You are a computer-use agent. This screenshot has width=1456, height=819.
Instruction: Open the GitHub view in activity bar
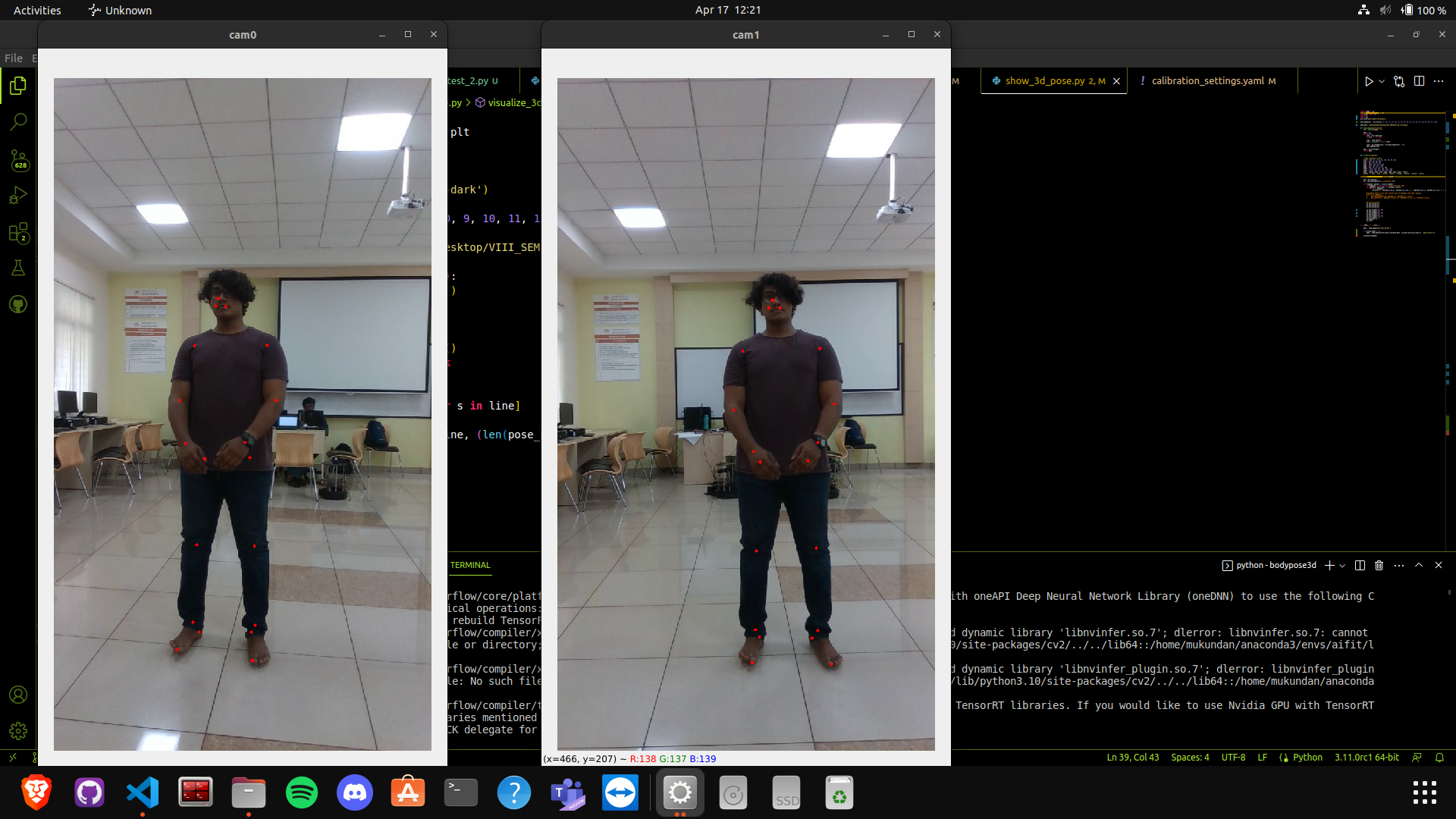18,304
